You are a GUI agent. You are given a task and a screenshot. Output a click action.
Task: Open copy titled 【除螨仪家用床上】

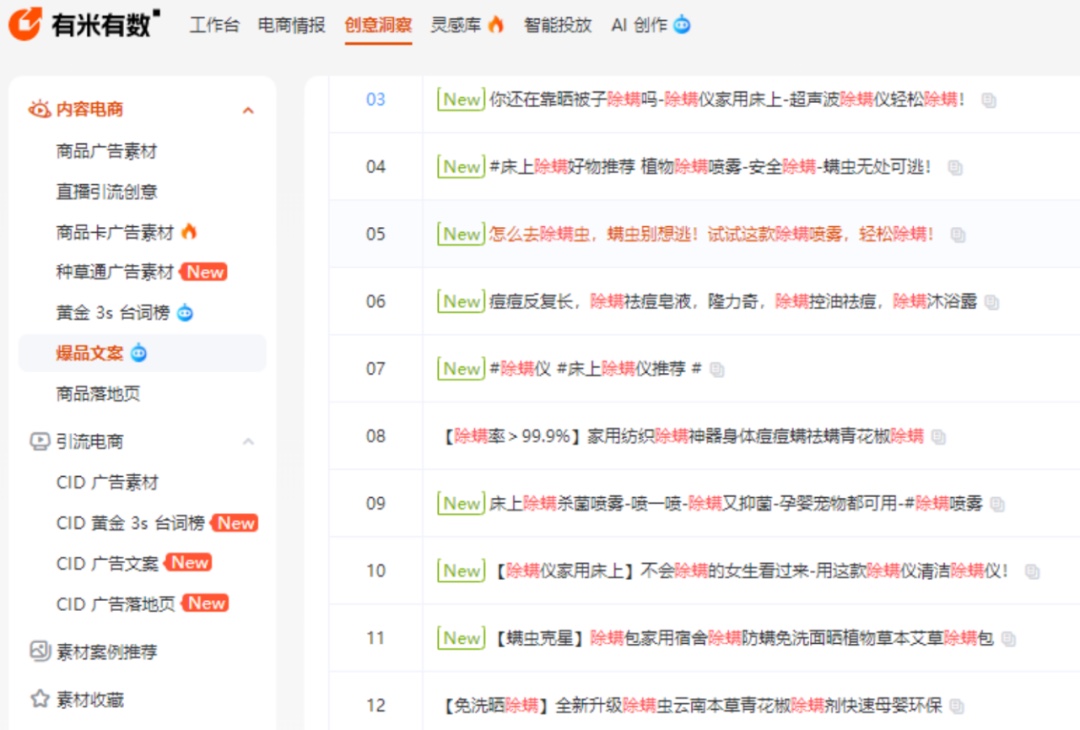point(751,571)
